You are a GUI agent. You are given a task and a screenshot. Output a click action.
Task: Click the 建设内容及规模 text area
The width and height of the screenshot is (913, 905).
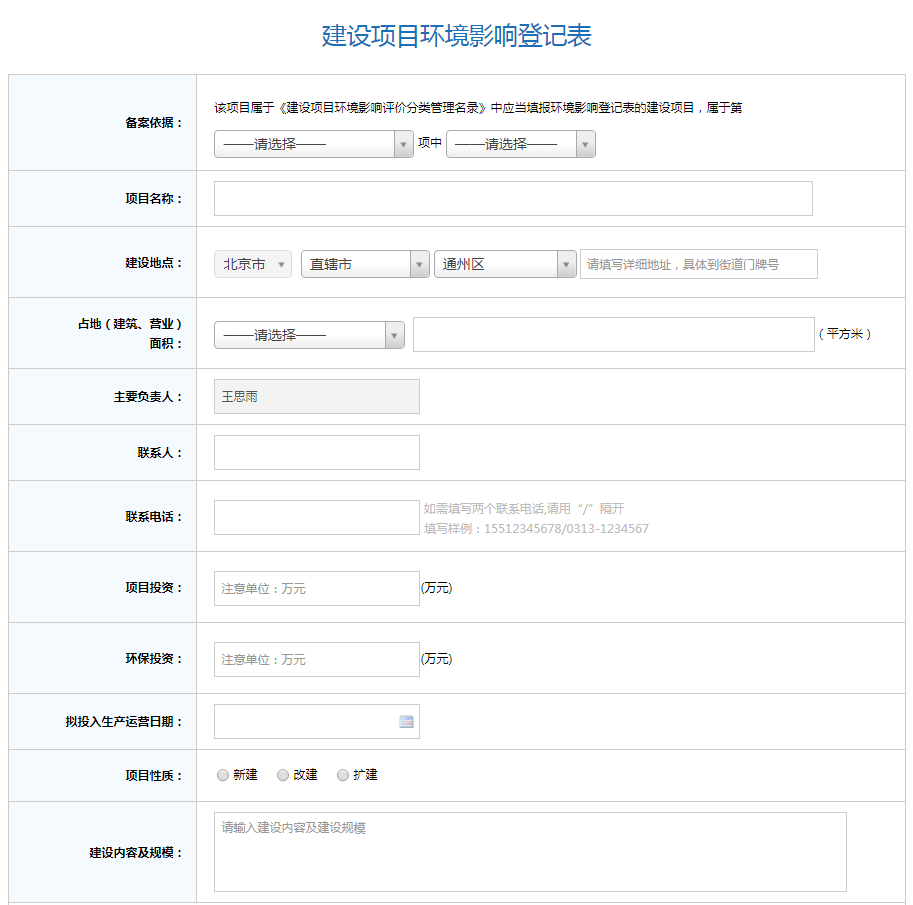click(x=530, y=851)
